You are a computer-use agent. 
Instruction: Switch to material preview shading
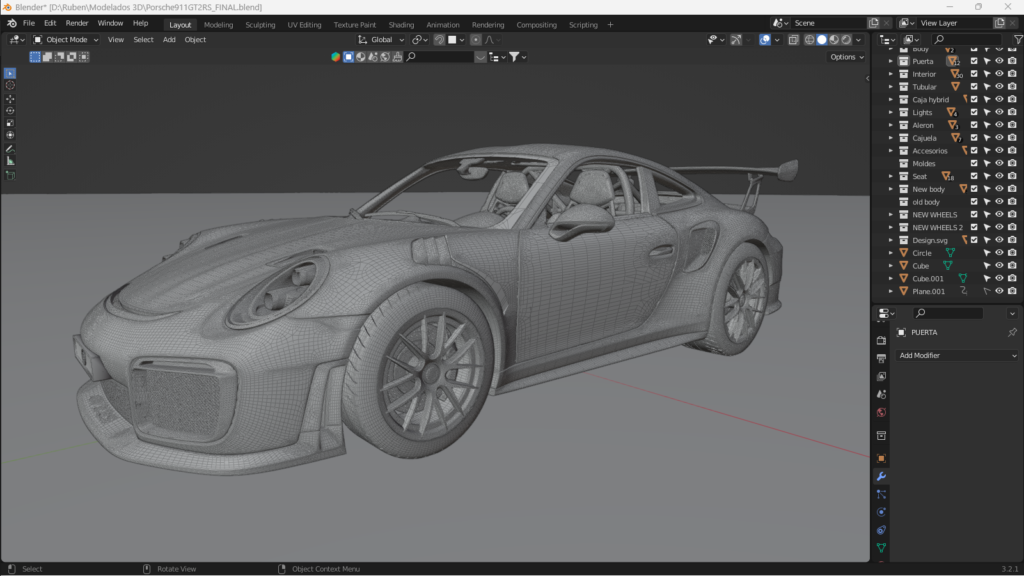pos(834,40)
